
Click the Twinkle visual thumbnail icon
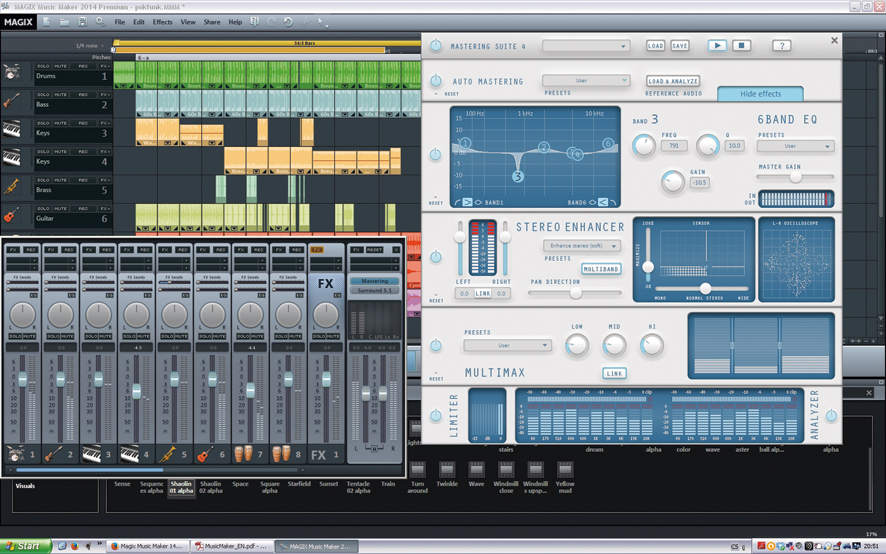(x=447, y=469)
